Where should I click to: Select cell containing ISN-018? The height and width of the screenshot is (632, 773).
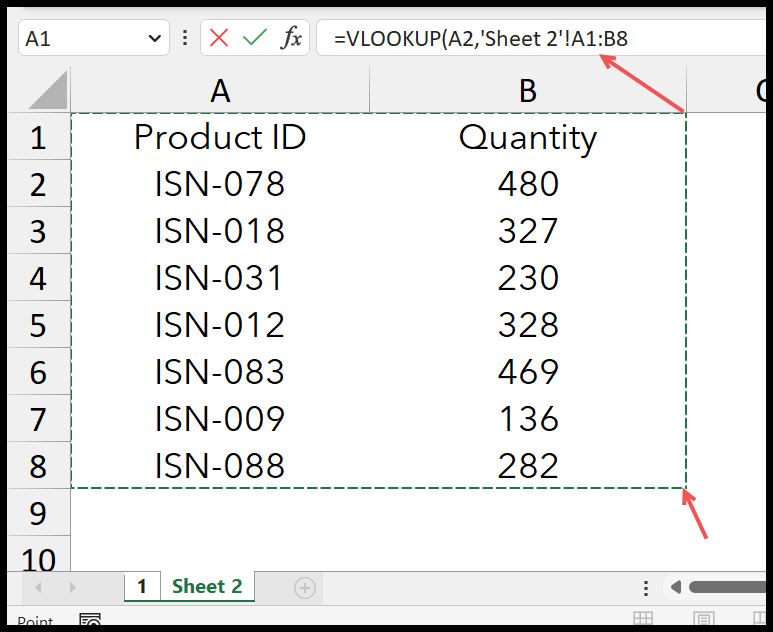pos(220,230)
